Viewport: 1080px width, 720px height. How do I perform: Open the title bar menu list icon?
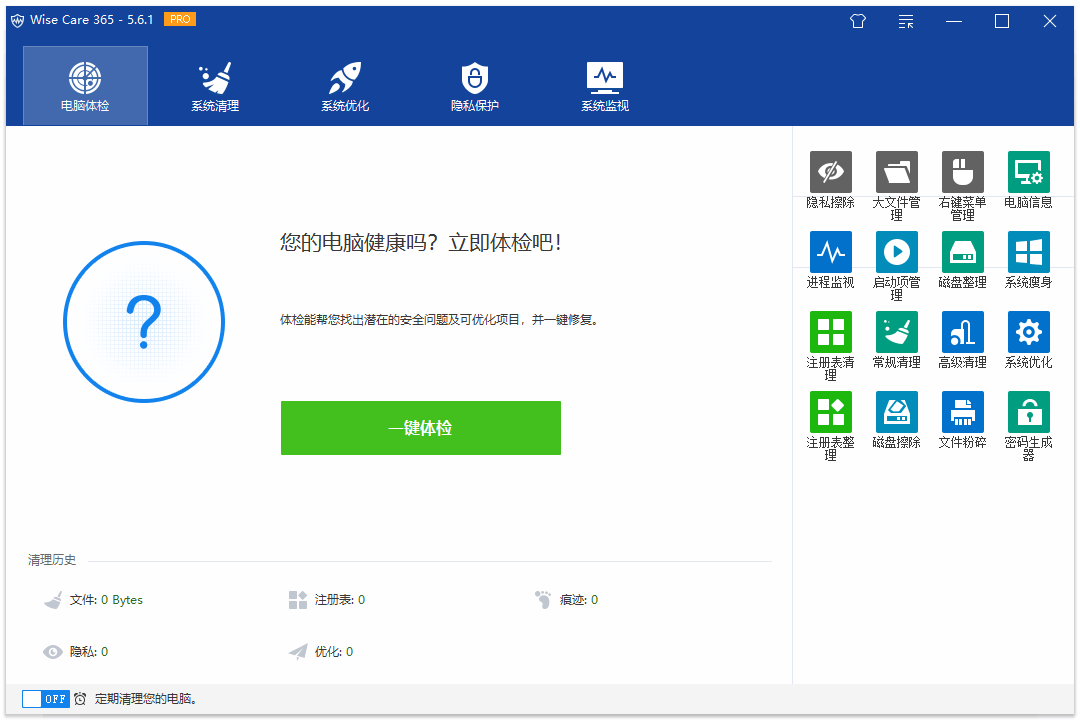tap(906, 21)
